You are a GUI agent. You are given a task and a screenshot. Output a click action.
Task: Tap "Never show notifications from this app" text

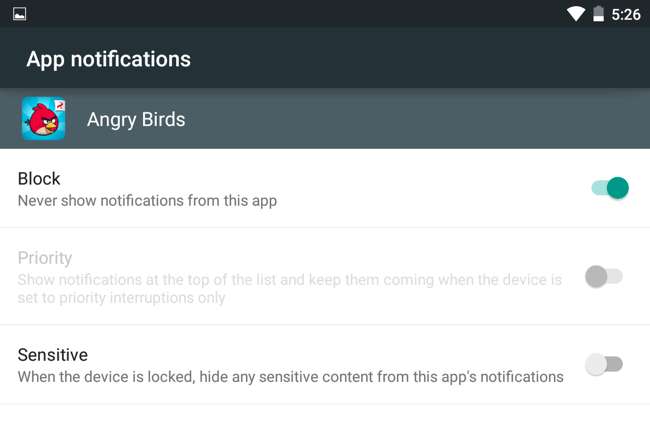(x=147, y=200)
